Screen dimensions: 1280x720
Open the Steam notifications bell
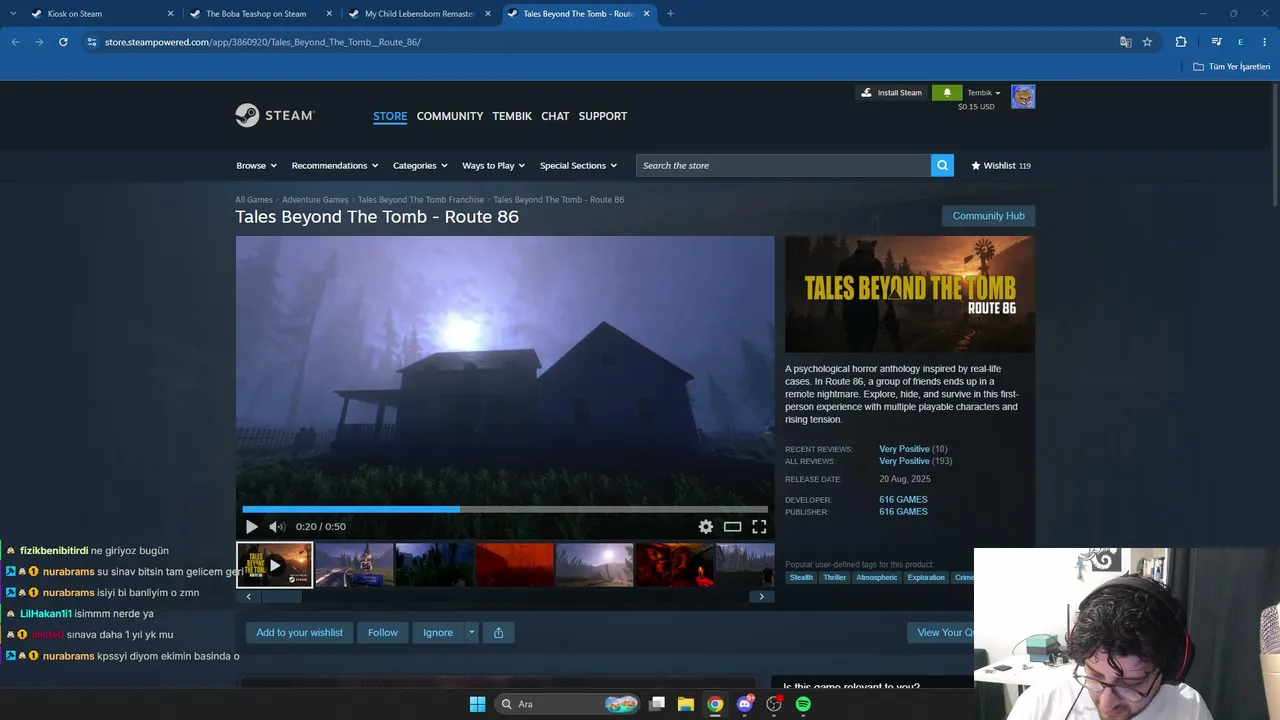(x=947, y=93)
